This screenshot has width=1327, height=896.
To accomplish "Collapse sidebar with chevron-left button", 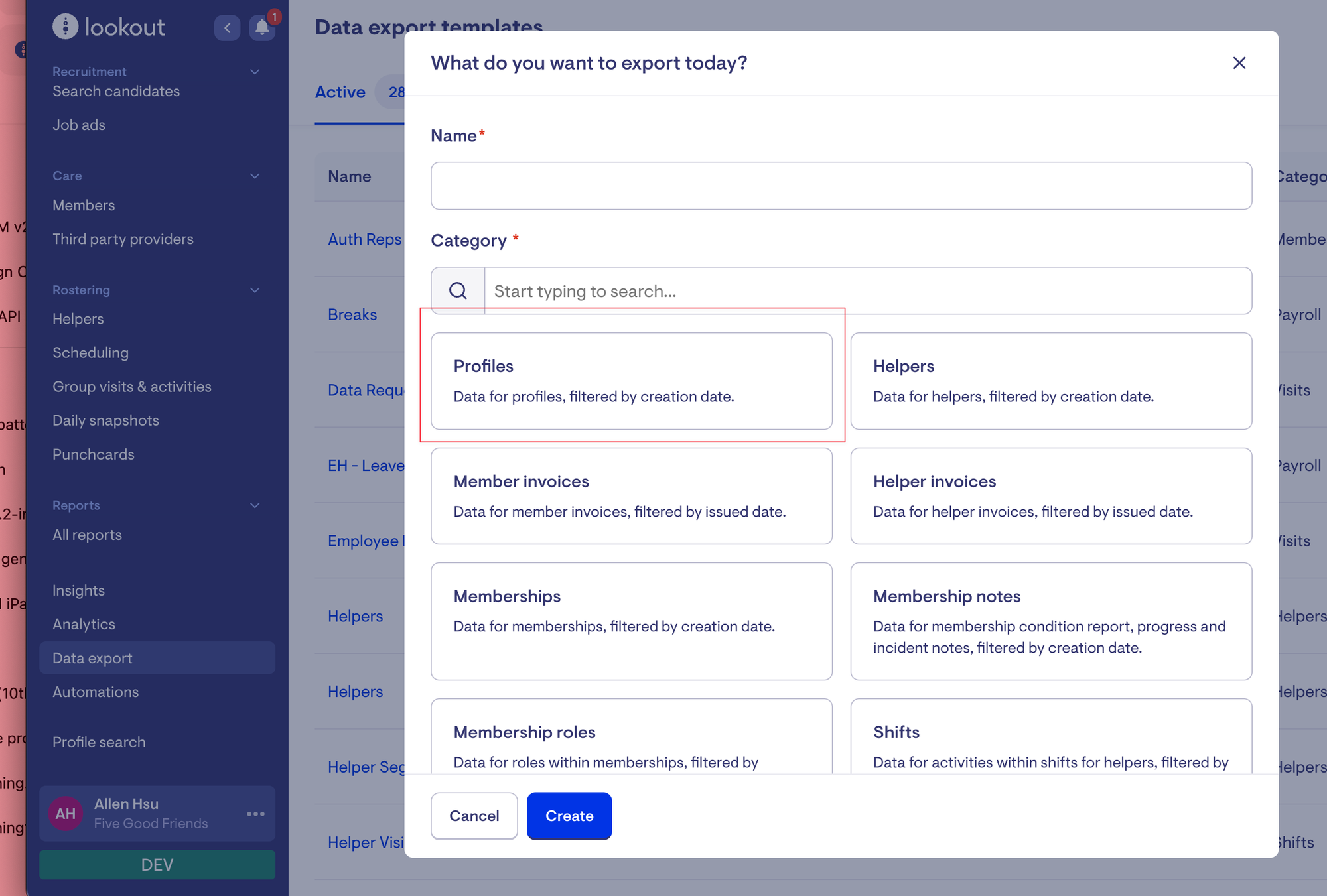I will coord(227,27).
